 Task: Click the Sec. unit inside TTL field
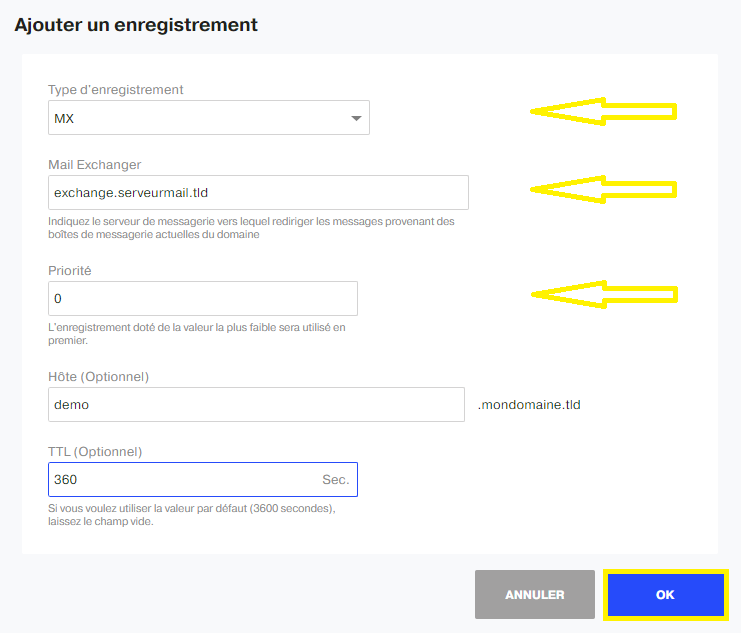click(x=336, y=480)
